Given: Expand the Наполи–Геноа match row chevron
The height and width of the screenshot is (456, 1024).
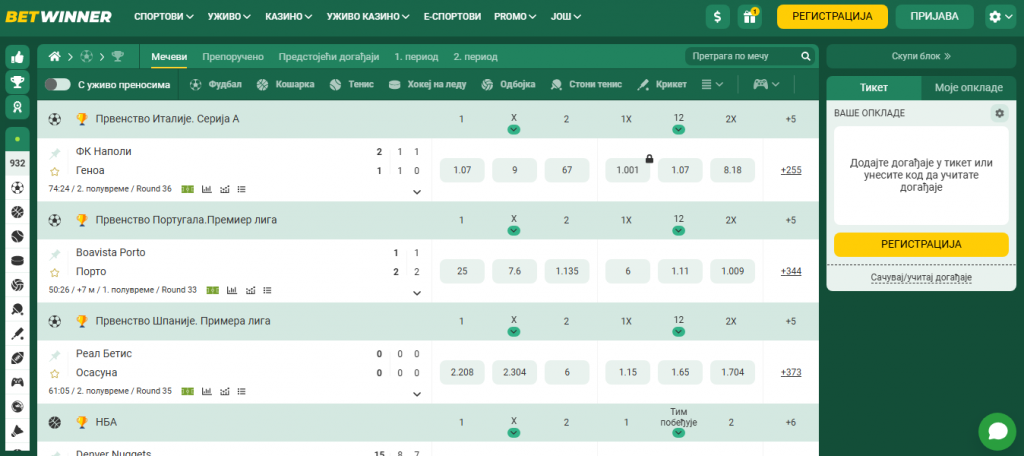Looking at the screenshot, I should pyautogui.click(x=417, y=192).
